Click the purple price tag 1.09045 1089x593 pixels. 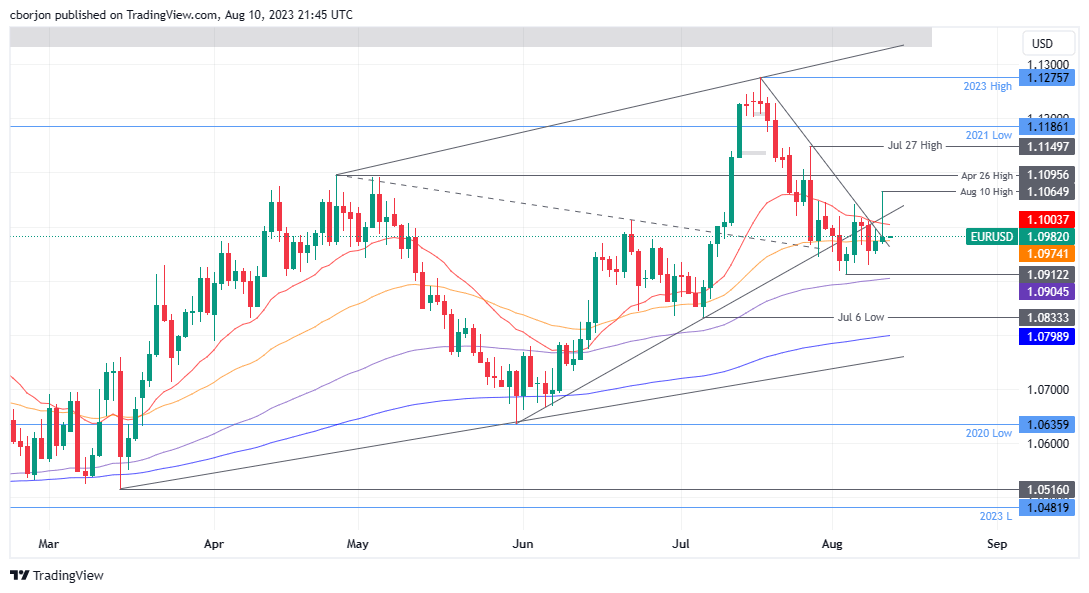(x=1046, y=291)
